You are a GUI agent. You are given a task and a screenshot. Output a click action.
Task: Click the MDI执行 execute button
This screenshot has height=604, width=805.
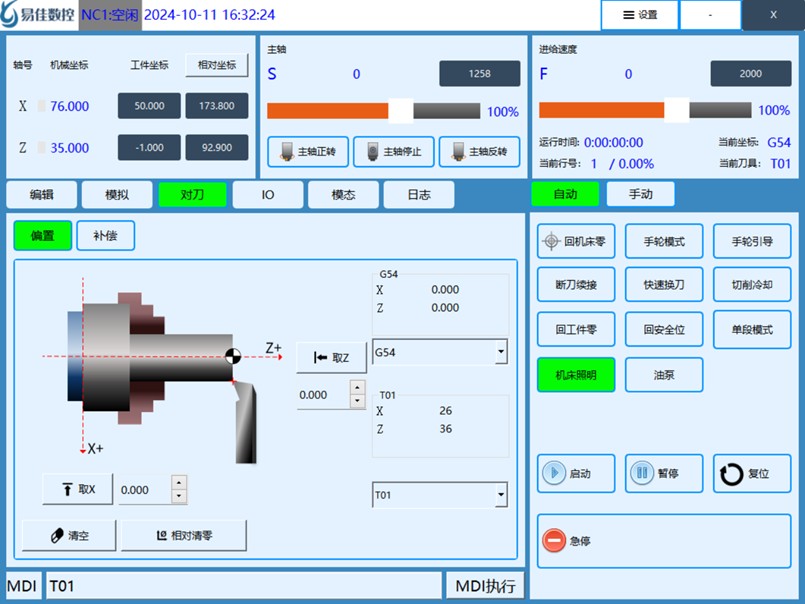485,586
